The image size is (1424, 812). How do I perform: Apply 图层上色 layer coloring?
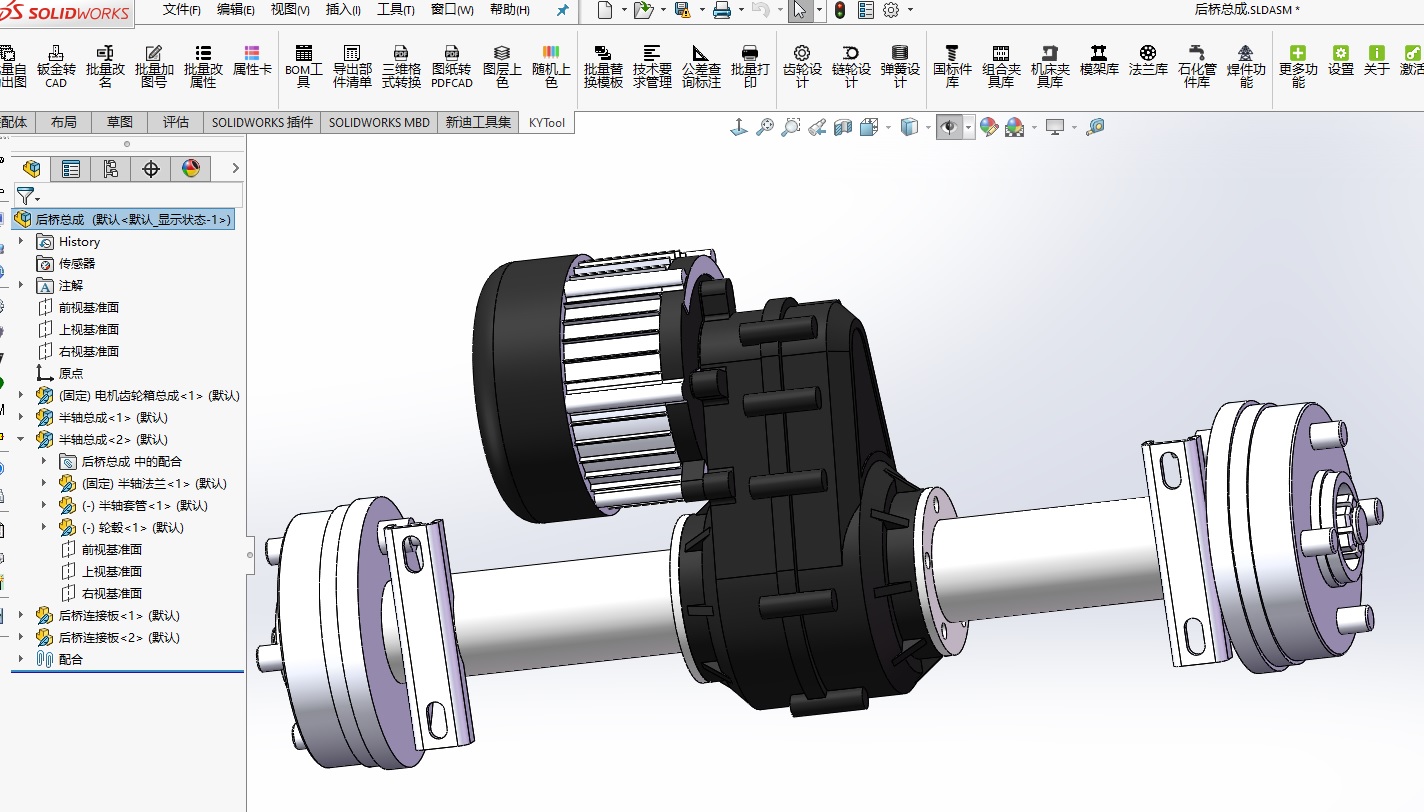[502, 66]
